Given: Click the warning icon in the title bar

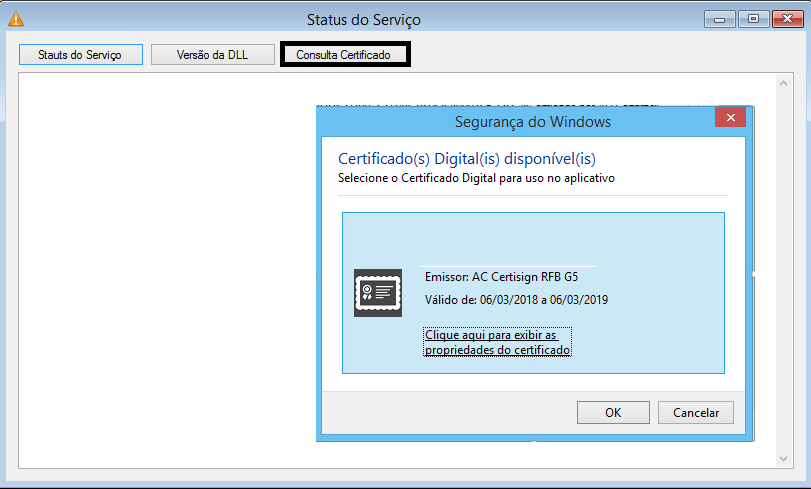Looking at the screenshot, I should click(16, 19).
